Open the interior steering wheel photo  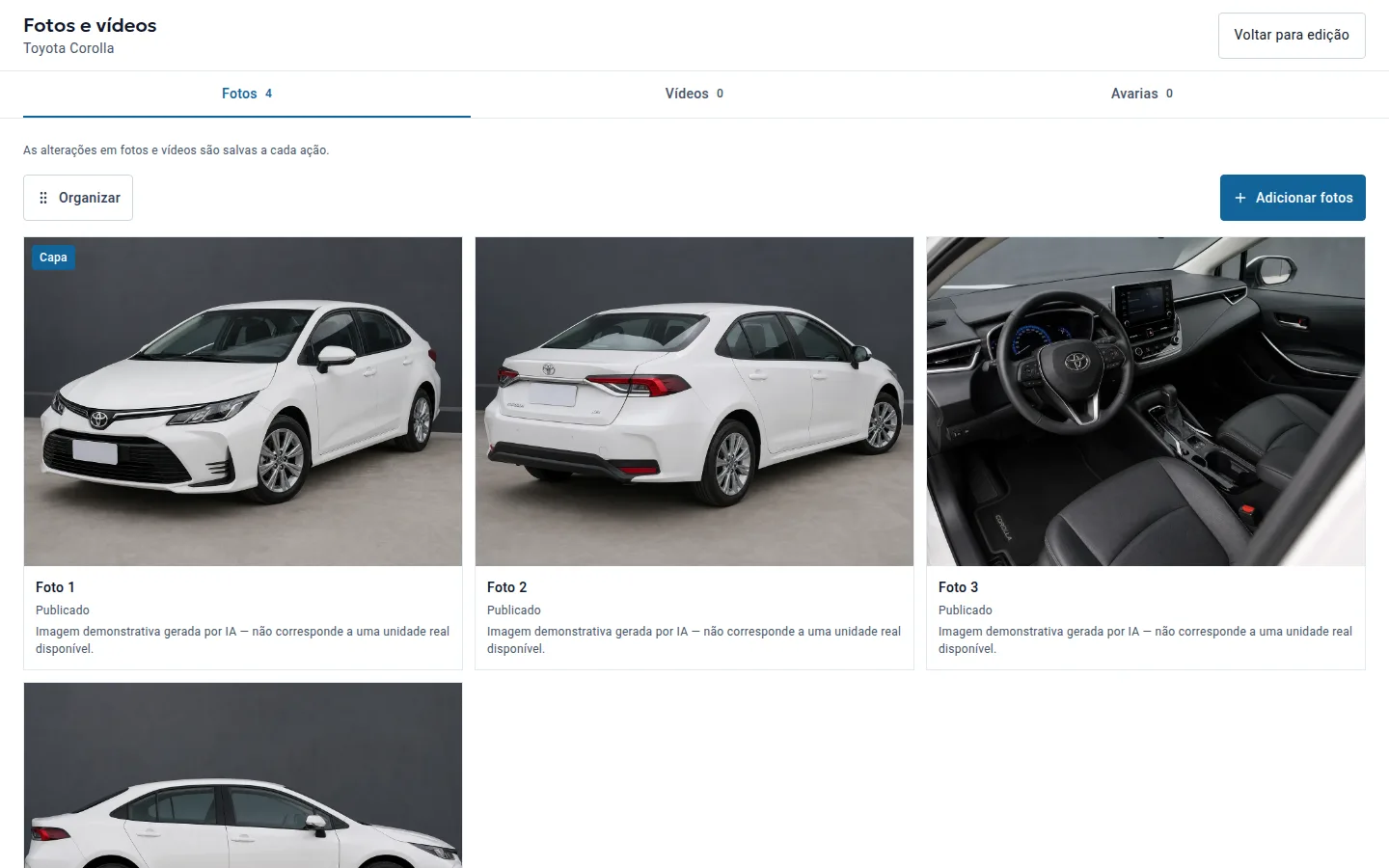click(x=1146, y=401)
